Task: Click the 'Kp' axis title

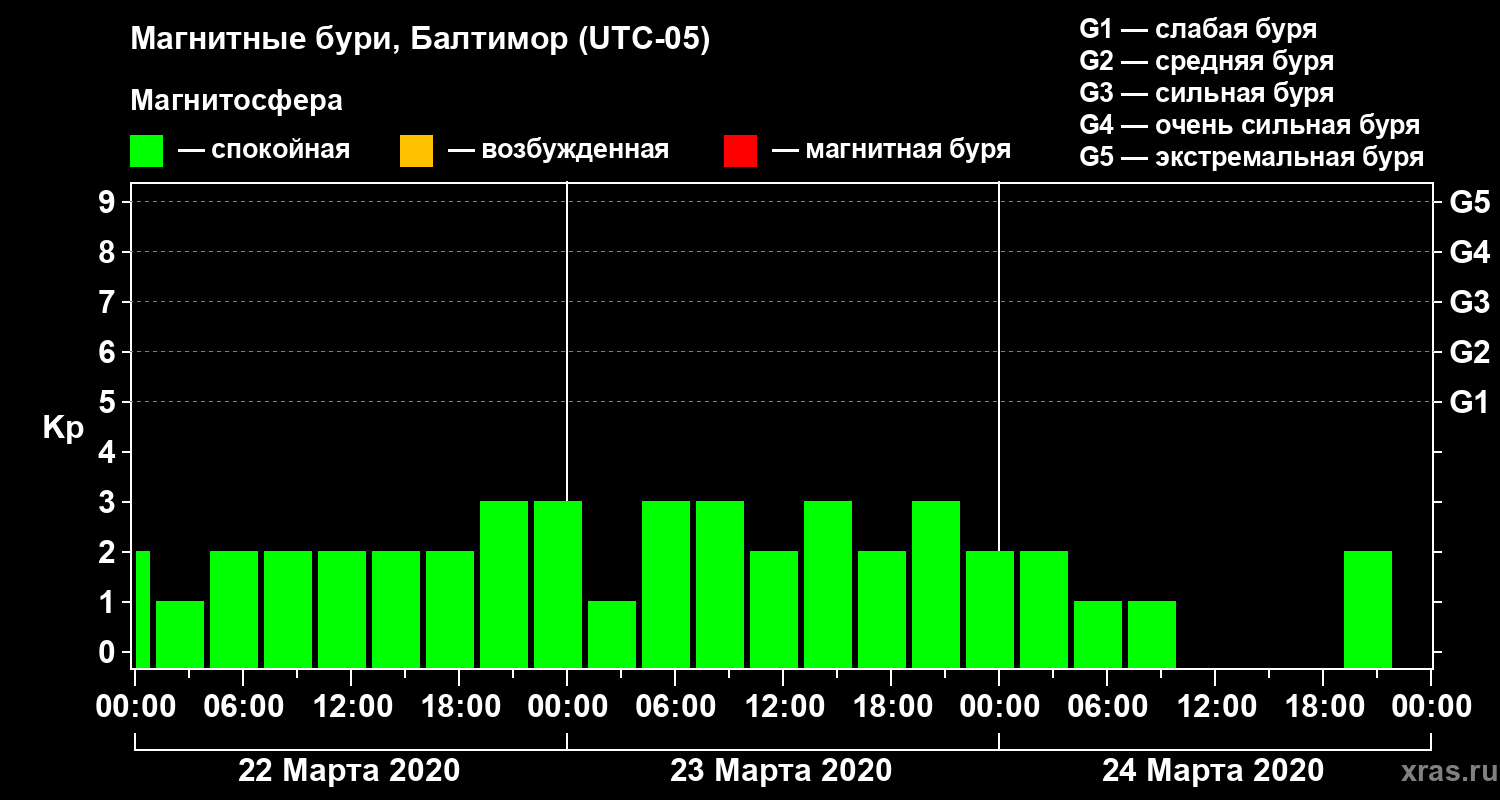Action: 63,428
